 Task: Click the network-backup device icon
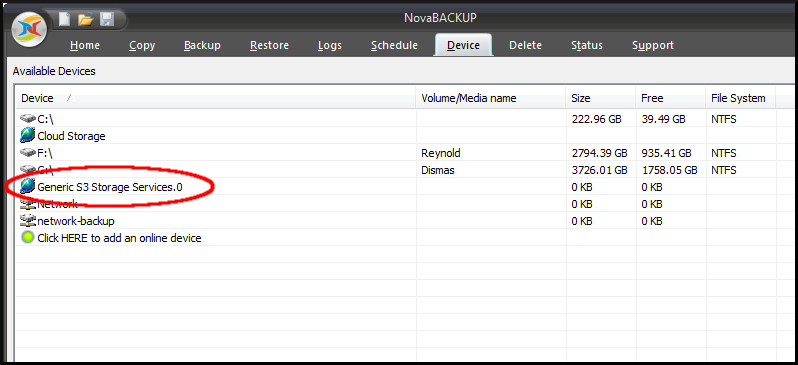[28, 221]
